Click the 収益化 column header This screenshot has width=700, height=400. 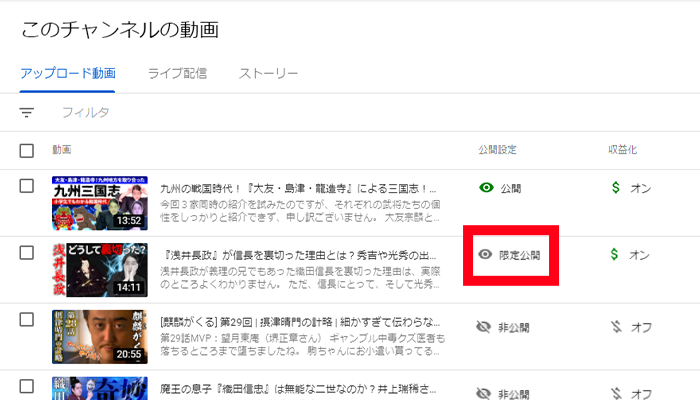tap(622, 150)
